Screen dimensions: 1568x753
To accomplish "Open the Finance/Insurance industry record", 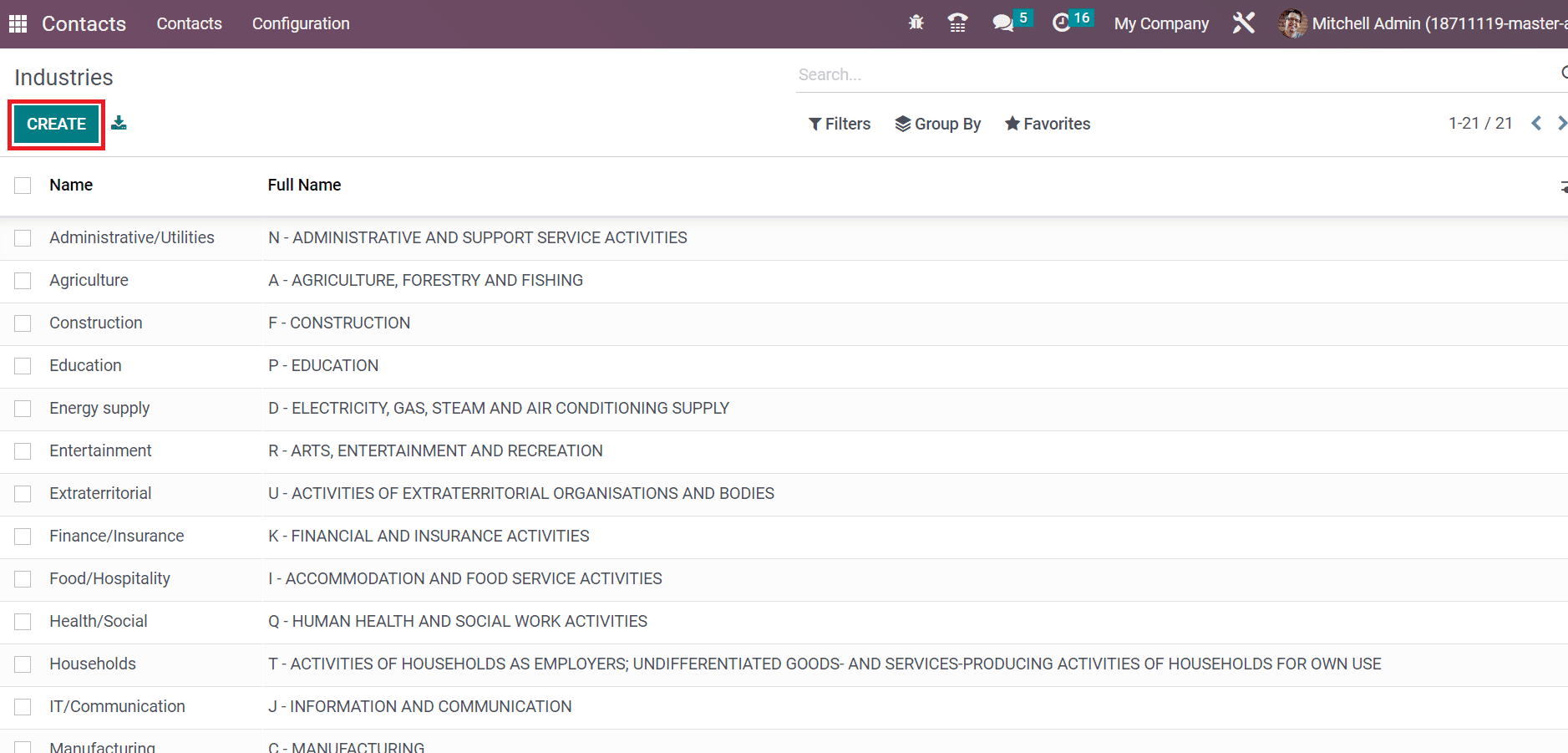I will [x=117, y=536].
